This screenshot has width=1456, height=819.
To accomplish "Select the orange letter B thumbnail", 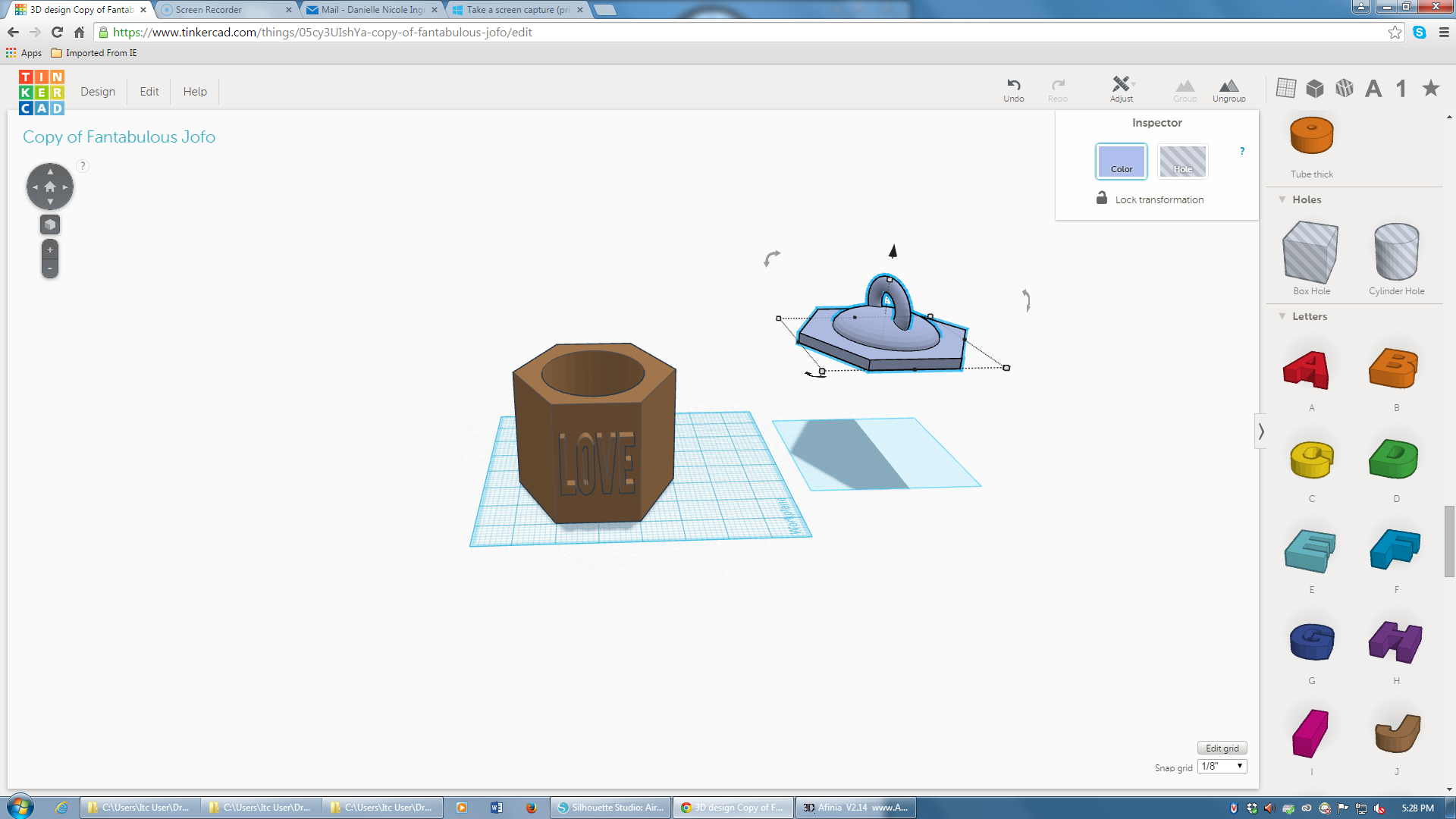I will point(1395,370).
